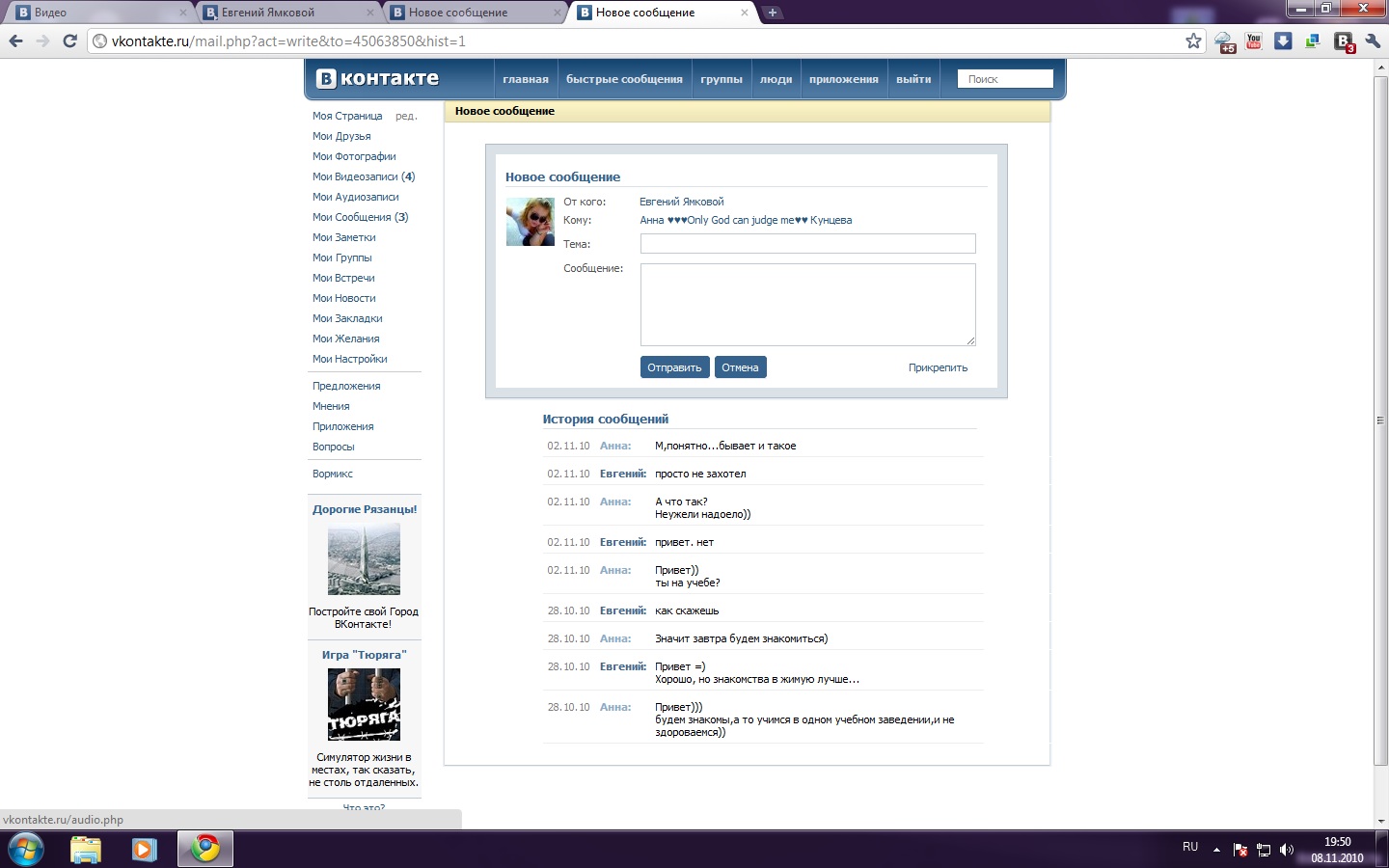Click the 'Тюряга' game ad image
Image resolution: width=1389 pixels, height=868 pixels.
click(x=364, y=705)
